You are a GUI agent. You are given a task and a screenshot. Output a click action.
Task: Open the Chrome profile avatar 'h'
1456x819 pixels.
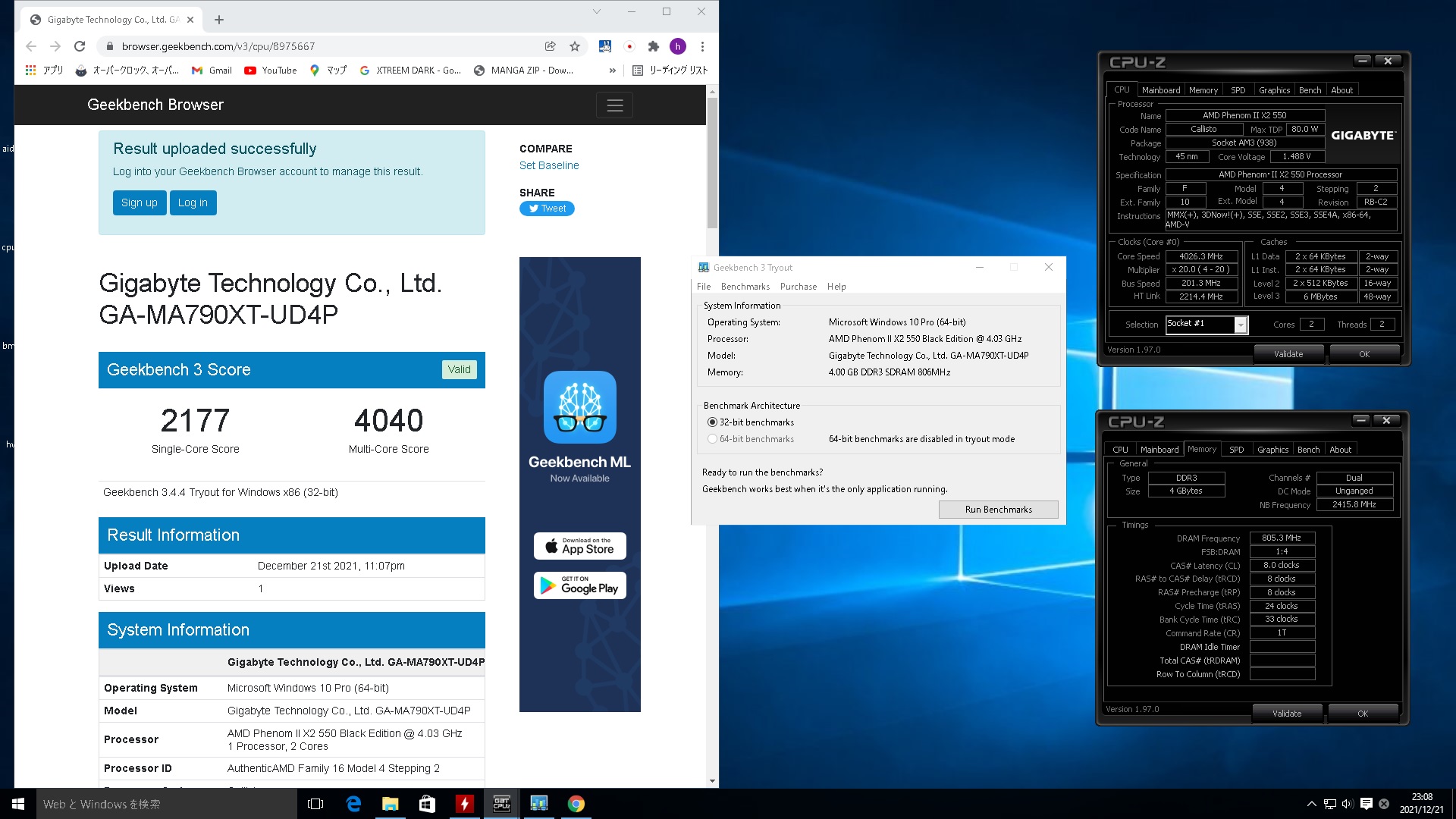(x=678, y=46)
